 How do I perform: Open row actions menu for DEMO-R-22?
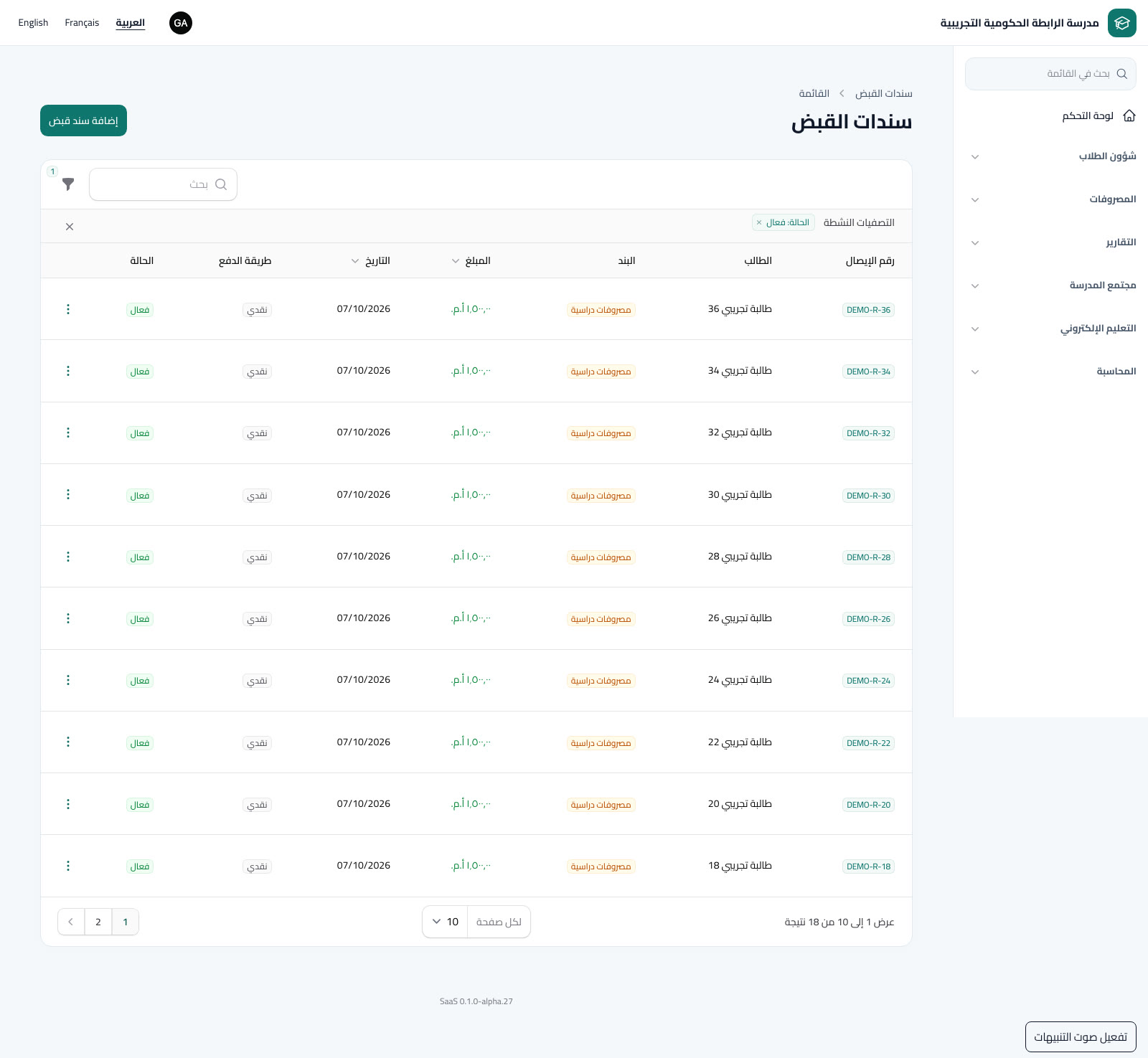68,742
